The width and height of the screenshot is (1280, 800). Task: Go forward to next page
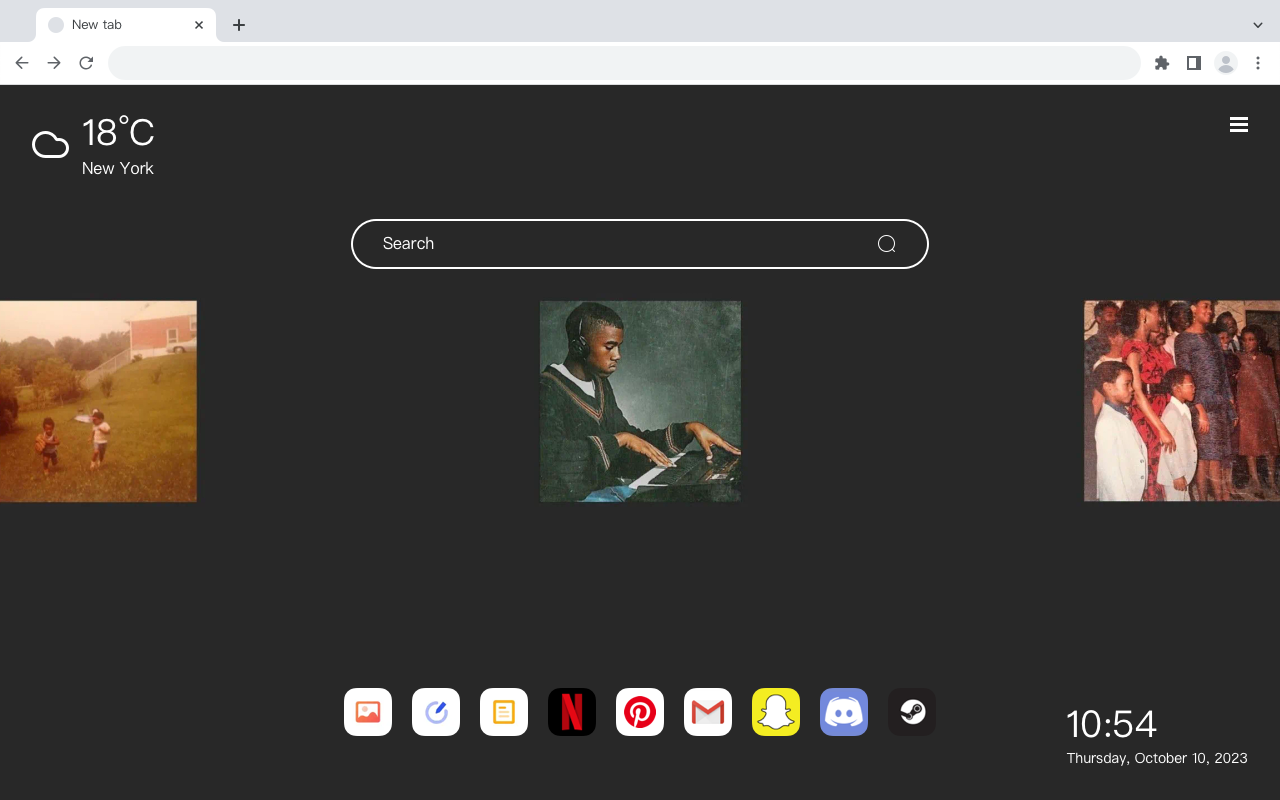click(x=54, y=63)
